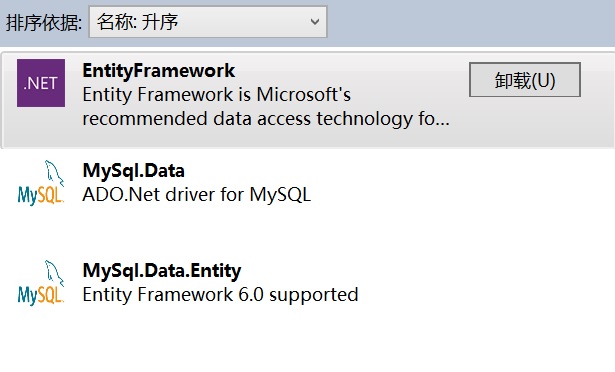
Task: Click empty area beside the EntityFramework title
Action: point(349,71)
